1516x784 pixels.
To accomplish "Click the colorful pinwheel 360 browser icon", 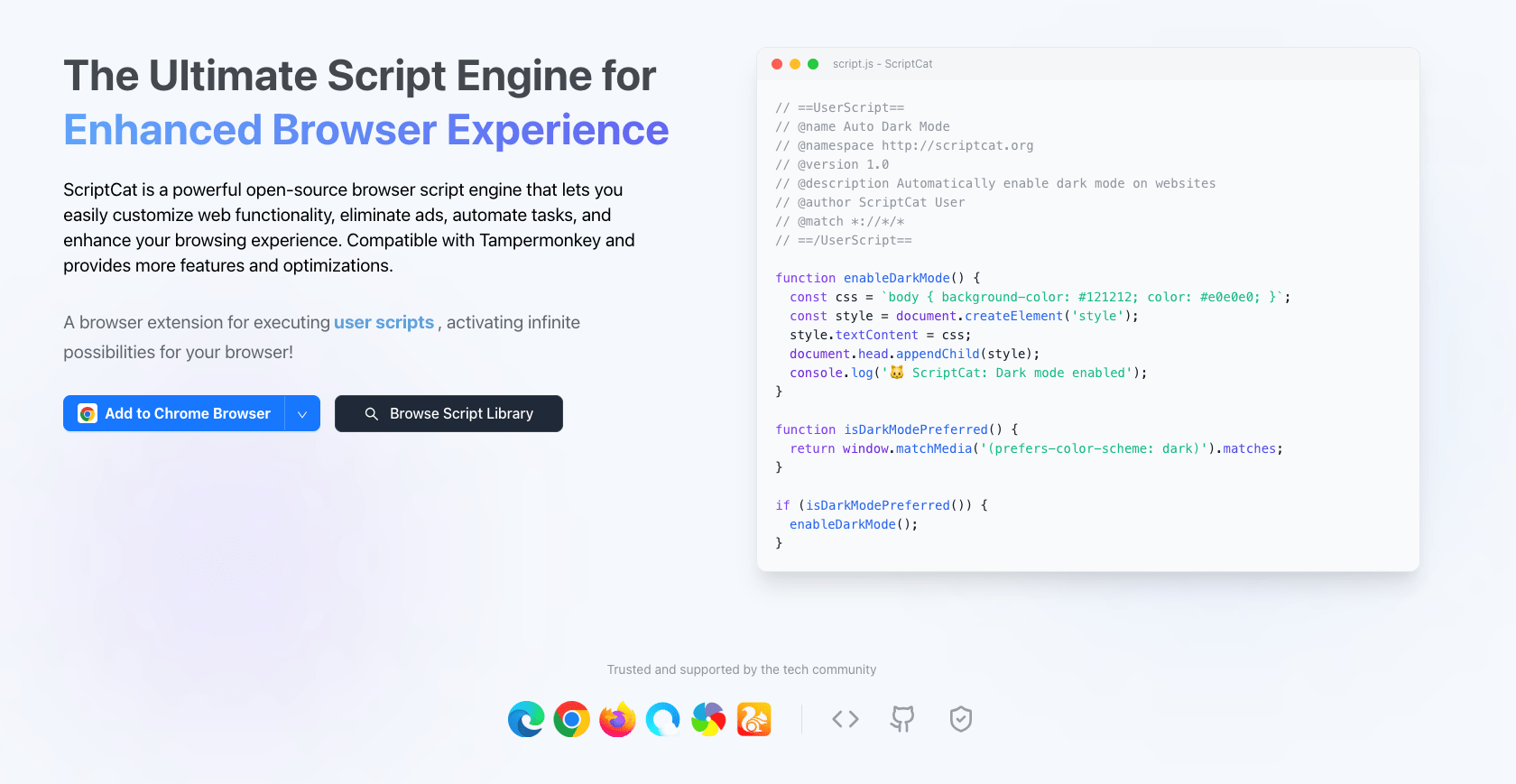I will (x=708, y=719).
